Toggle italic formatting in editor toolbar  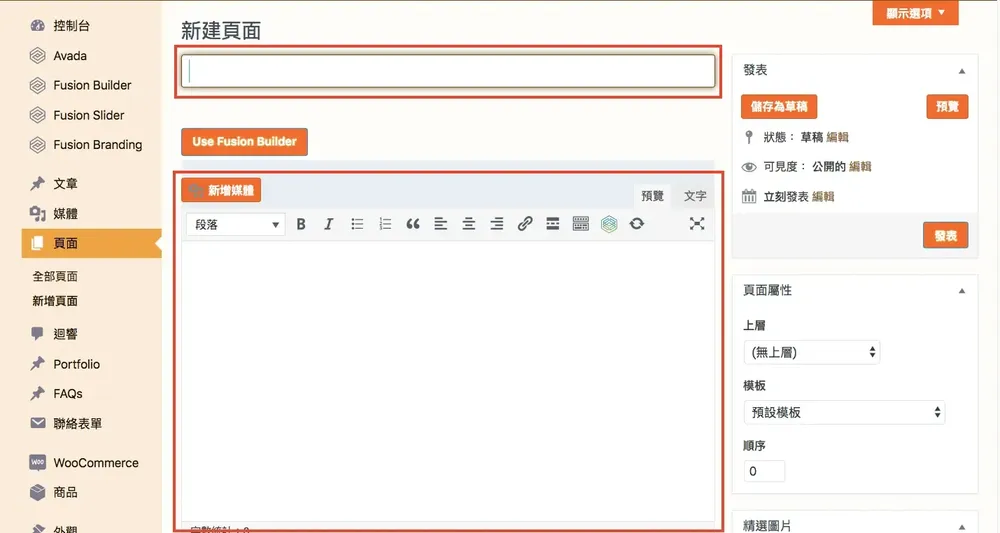(328, 224)
